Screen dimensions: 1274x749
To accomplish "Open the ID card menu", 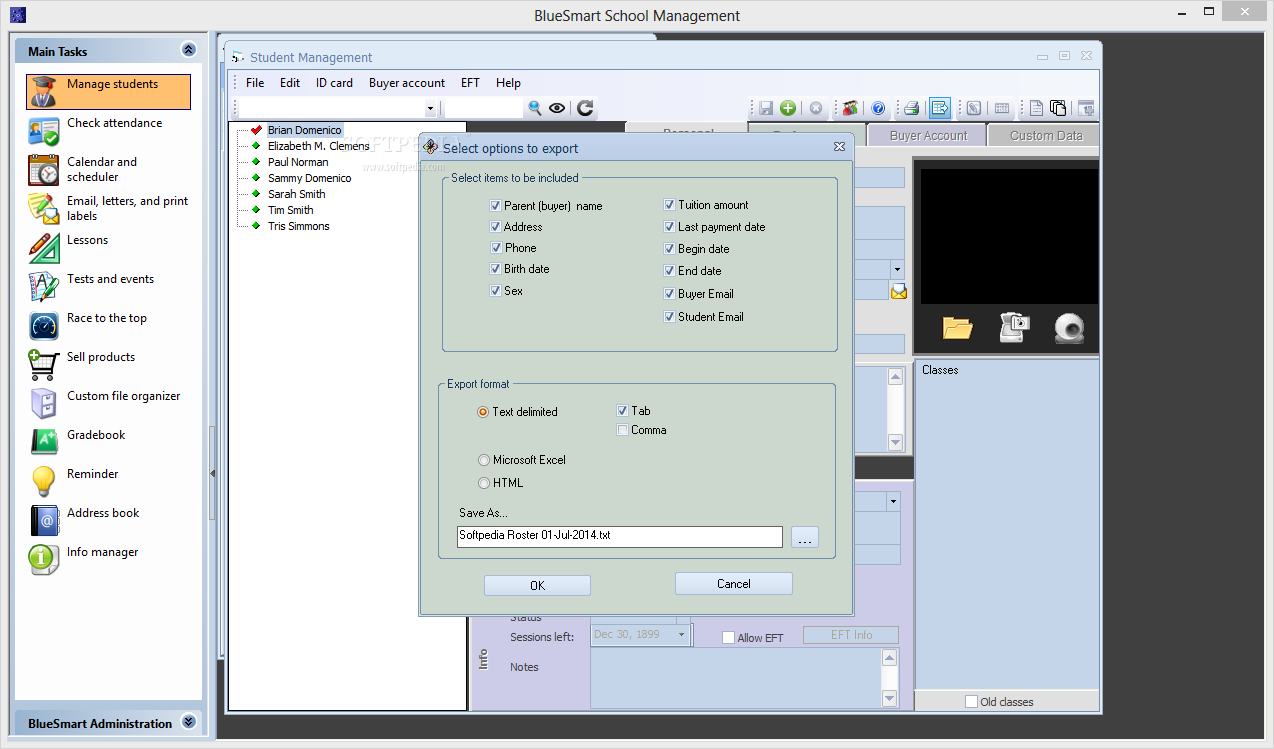I will pyautogui.click(x=334, y=83).
